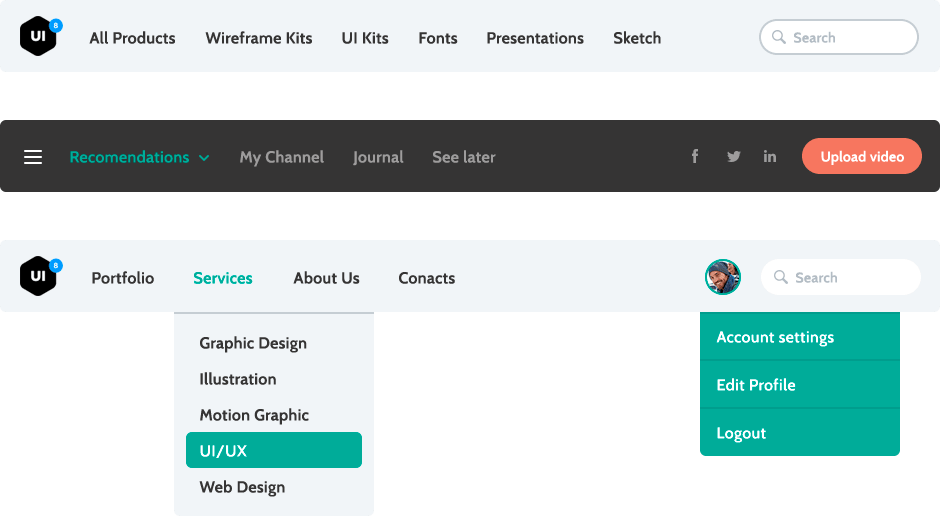Click the UI8 logo in the top navbar

point(39,37)
